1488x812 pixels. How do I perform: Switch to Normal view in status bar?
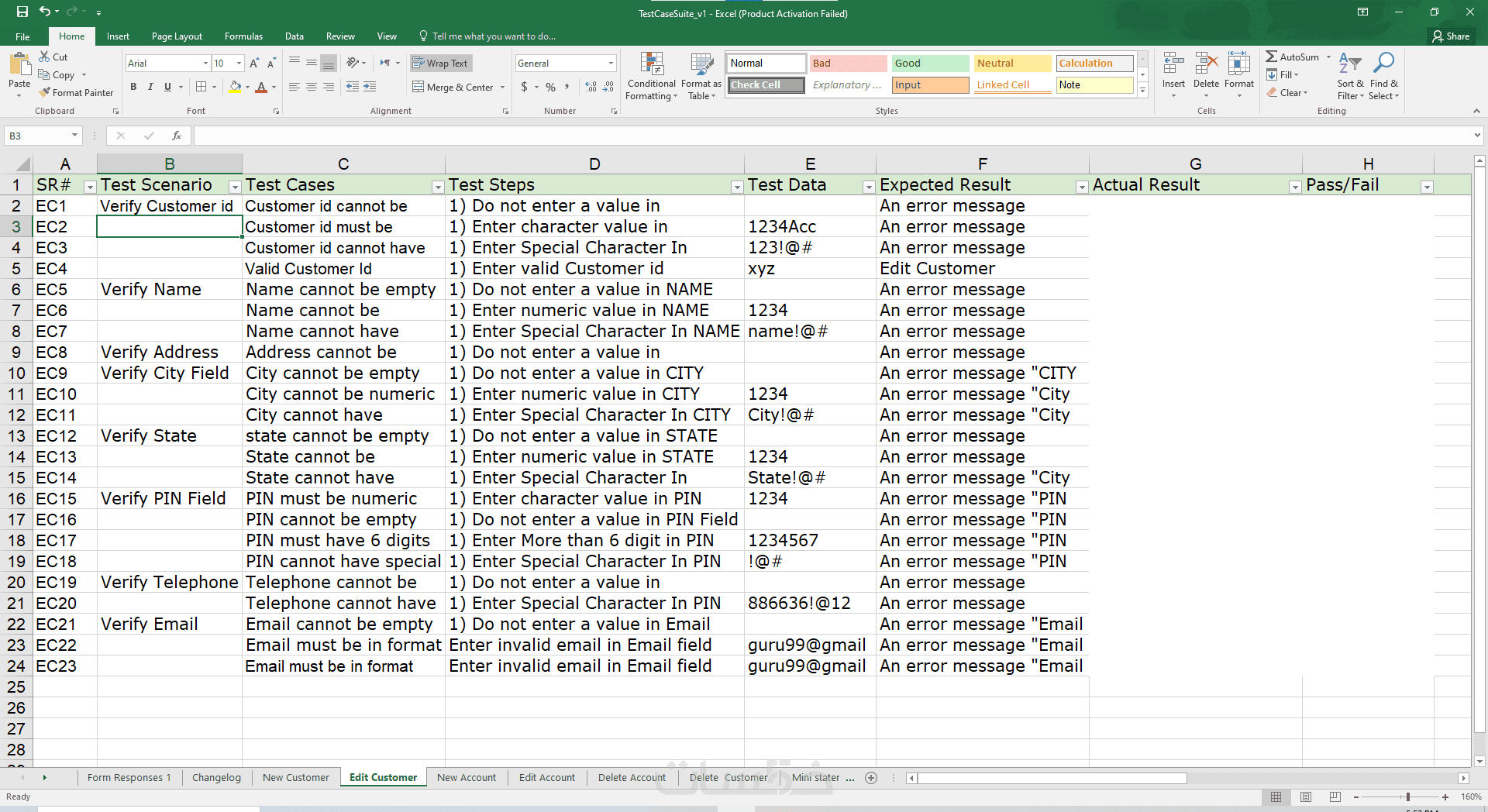coord(1276,797)
